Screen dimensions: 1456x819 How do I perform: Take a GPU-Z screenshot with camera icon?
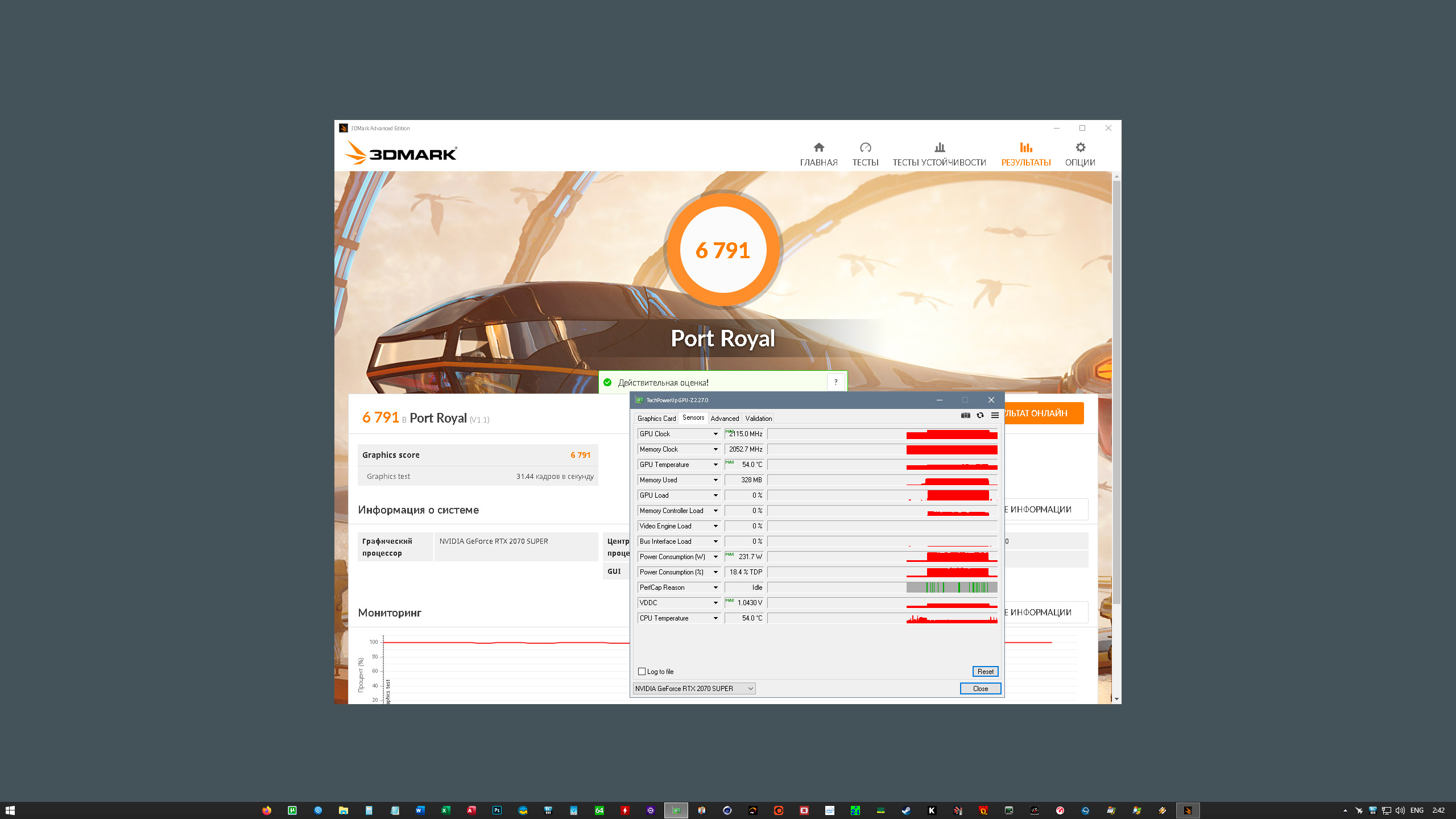965,415
